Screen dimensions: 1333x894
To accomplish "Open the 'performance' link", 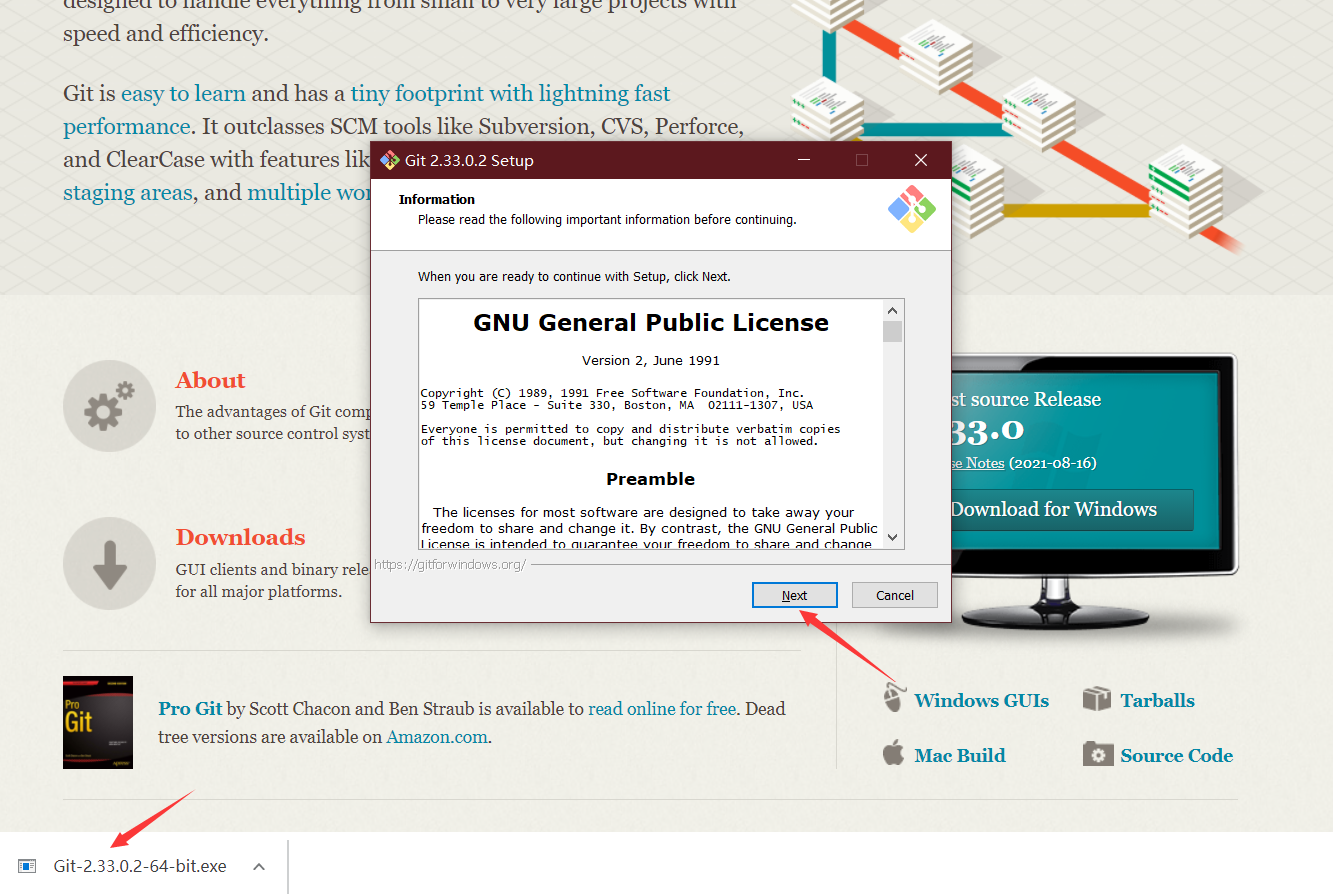I will (126, 126).
